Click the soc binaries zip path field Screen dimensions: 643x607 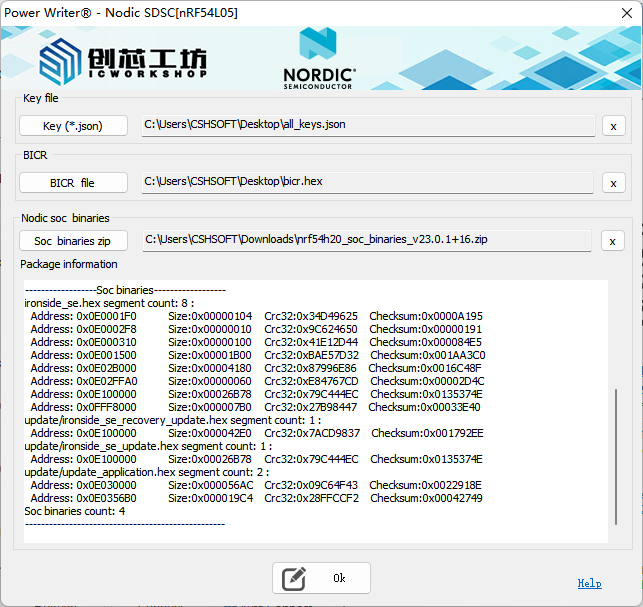click(365, 240)
